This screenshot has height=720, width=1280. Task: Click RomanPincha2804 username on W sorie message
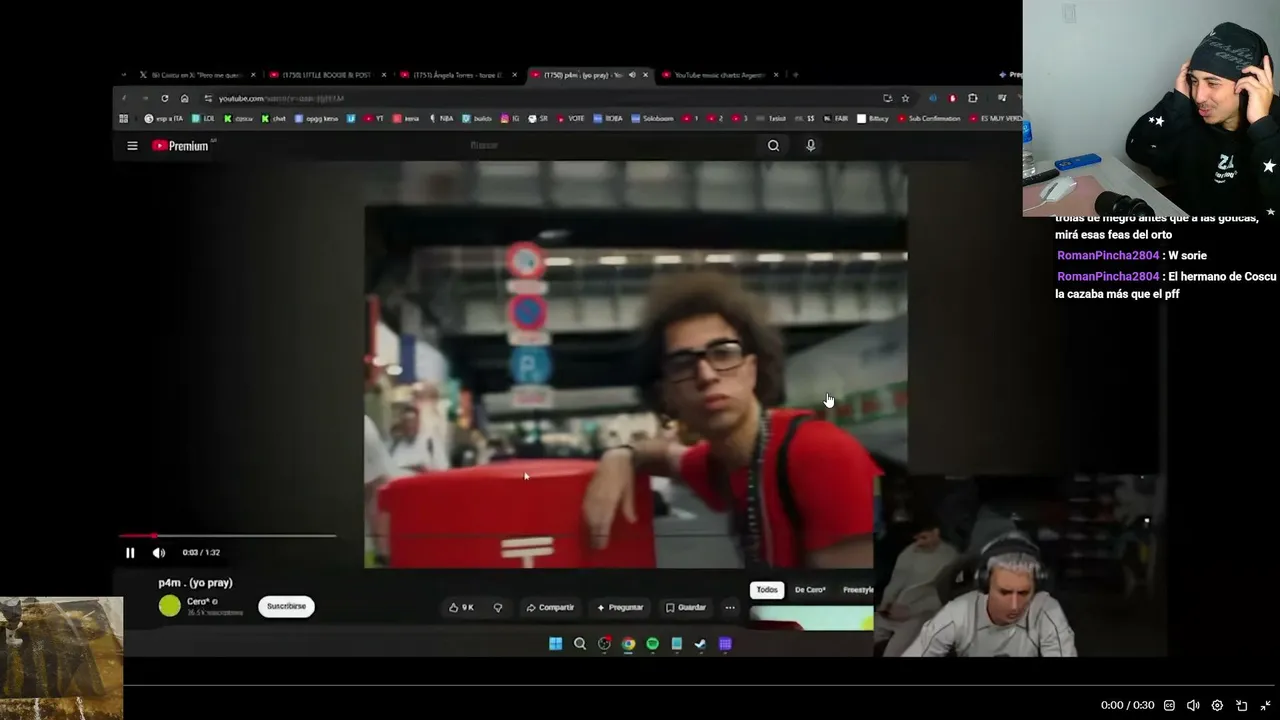pos(1108,256)
